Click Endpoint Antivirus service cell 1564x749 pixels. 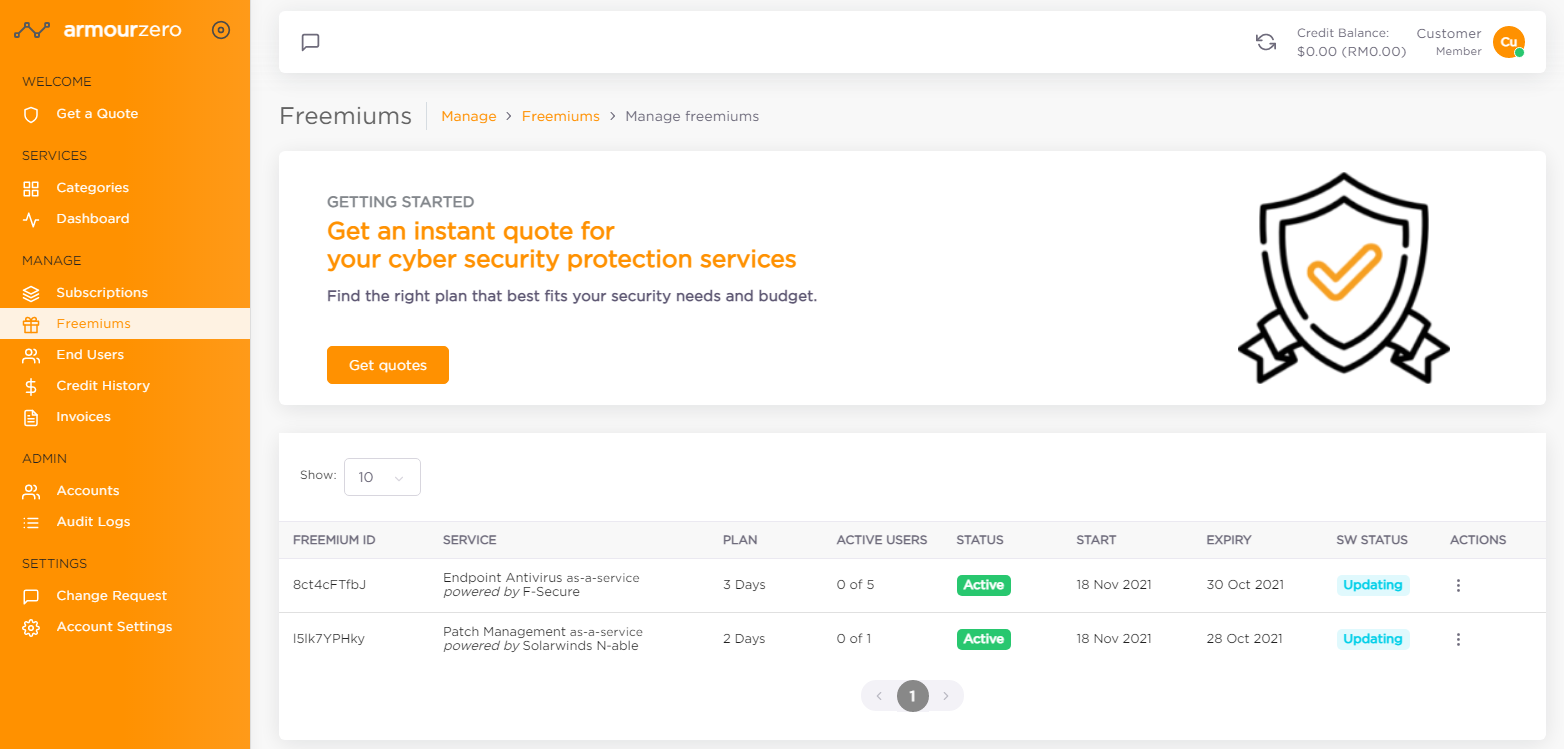click(x=541, y=585)
